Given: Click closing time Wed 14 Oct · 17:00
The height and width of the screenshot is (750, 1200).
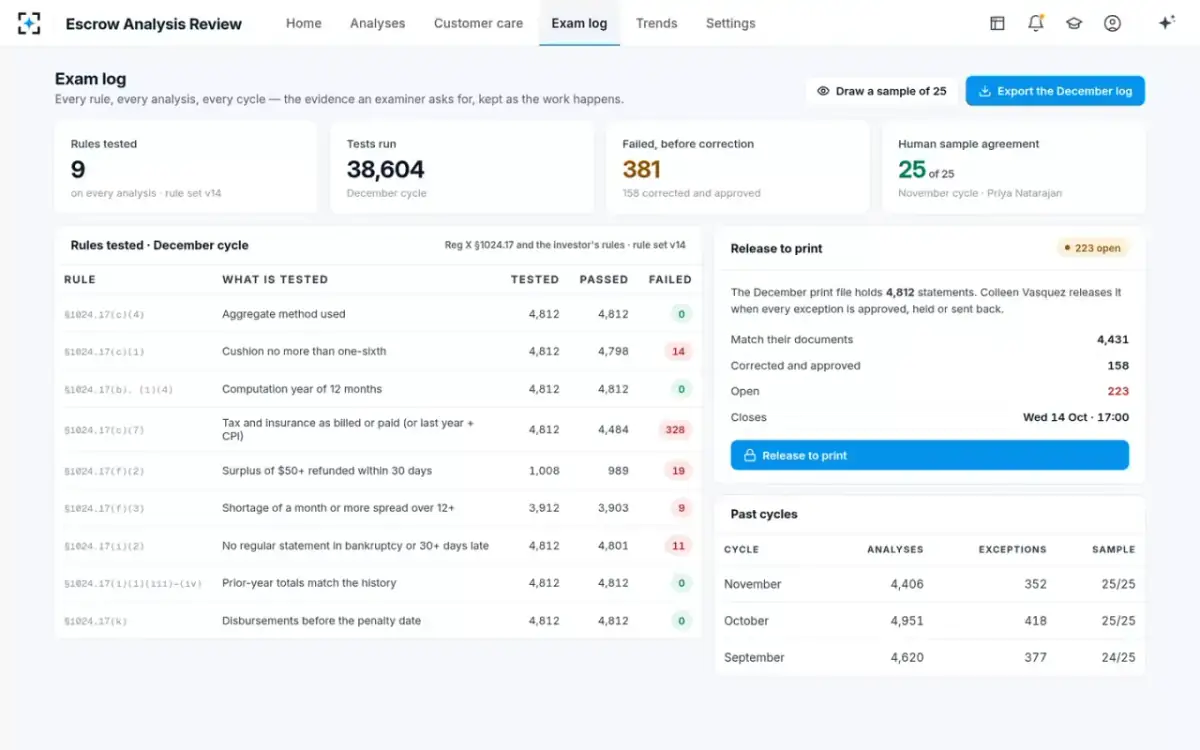Looking at the screenshot, I should point(1076,418).
